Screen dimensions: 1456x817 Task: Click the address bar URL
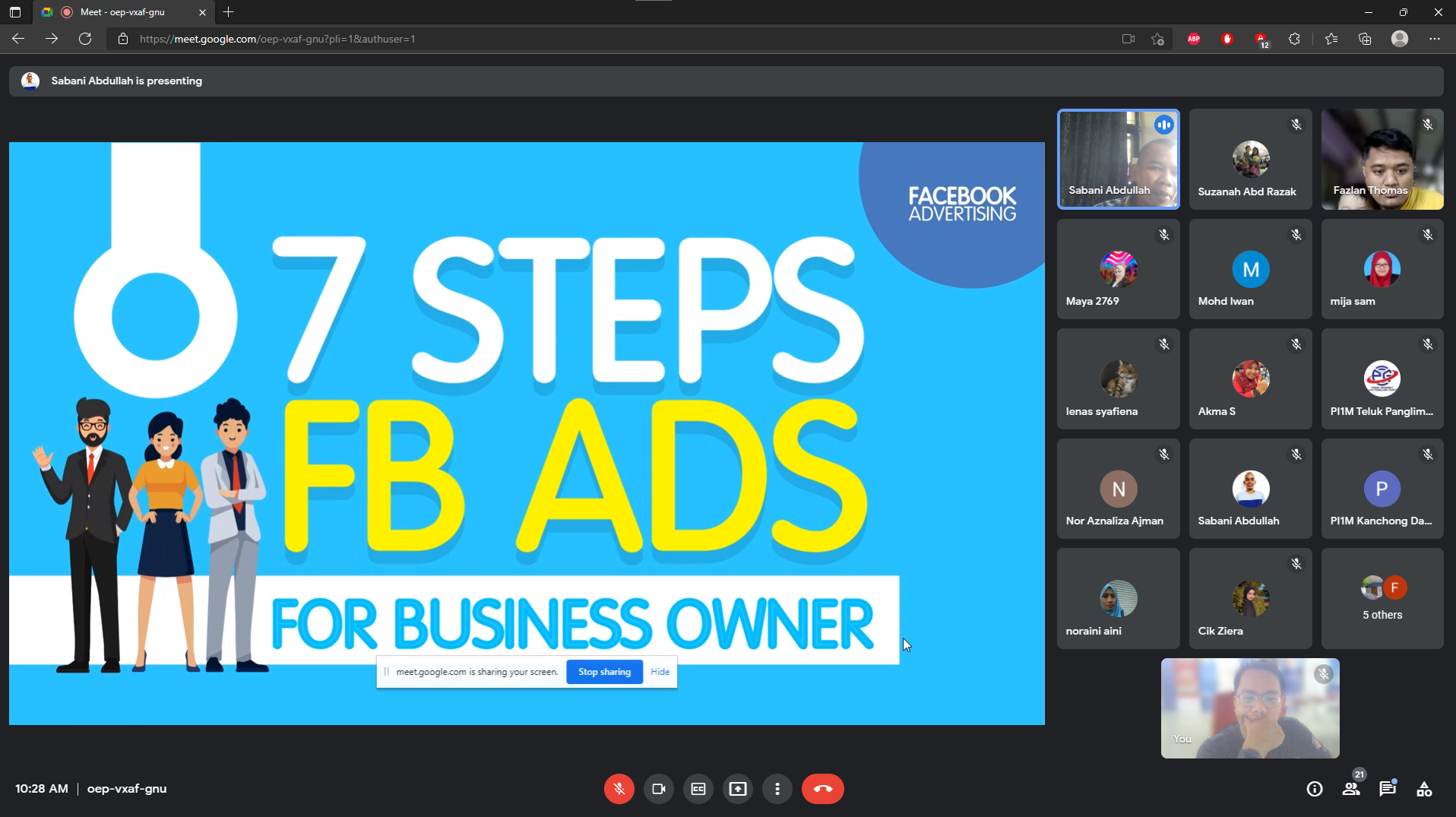[277, 39]
